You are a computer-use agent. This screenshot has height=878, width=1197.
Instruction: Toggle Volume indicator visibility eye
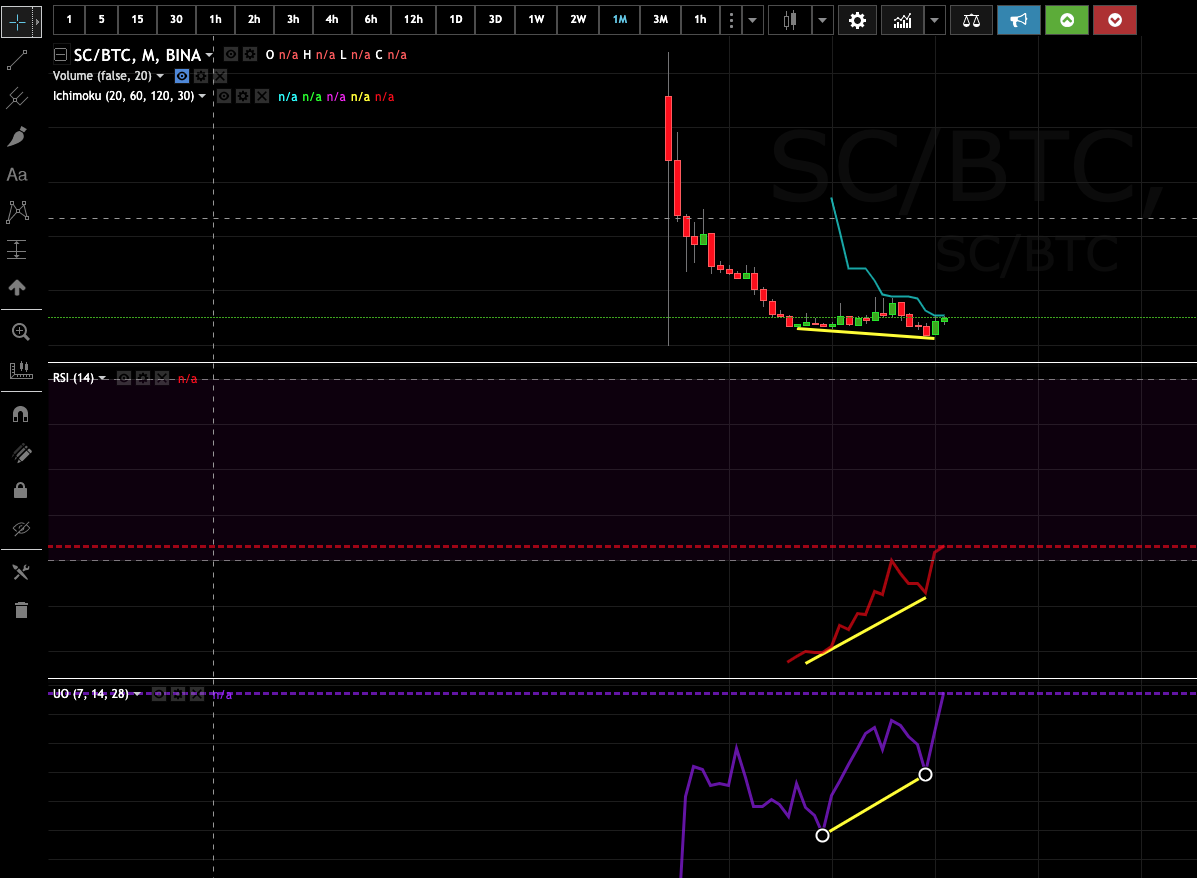(182, 76)
